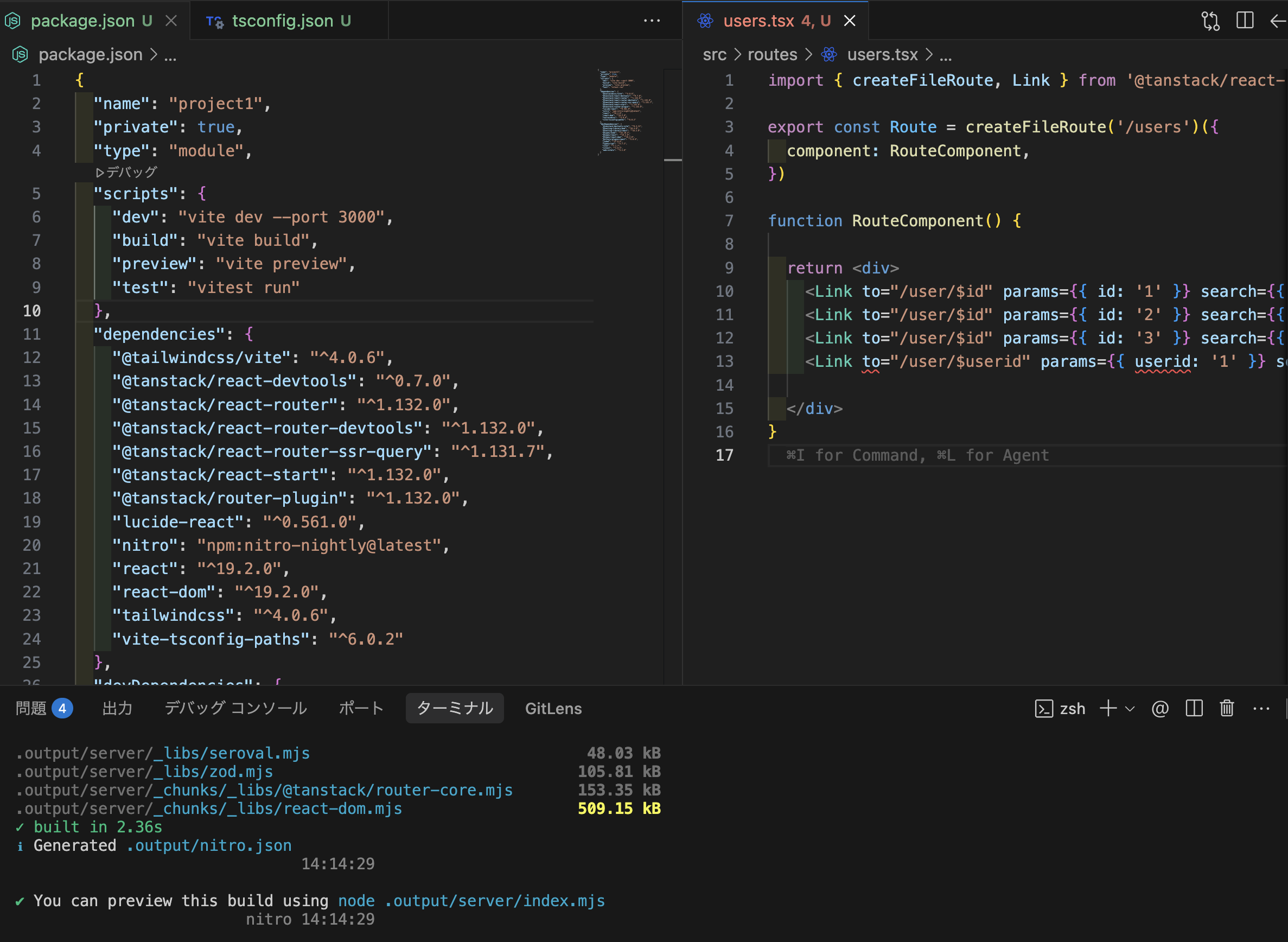Viewport: 1288px width, 942px height.
Task: Open the compare changes icon in editor toolbar
Action: (x=1210, y=21)
